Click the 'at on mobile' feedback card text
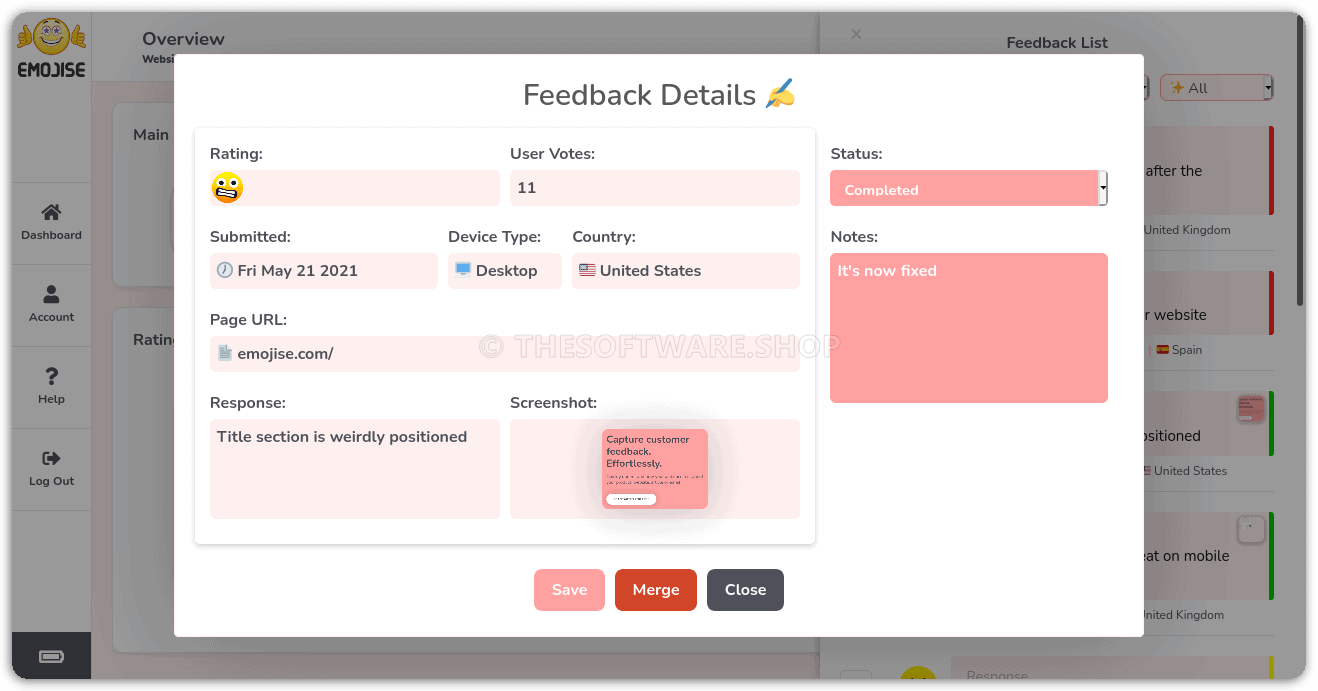Viewport: 1318px width, 691px height. (x=1187, y=556)
